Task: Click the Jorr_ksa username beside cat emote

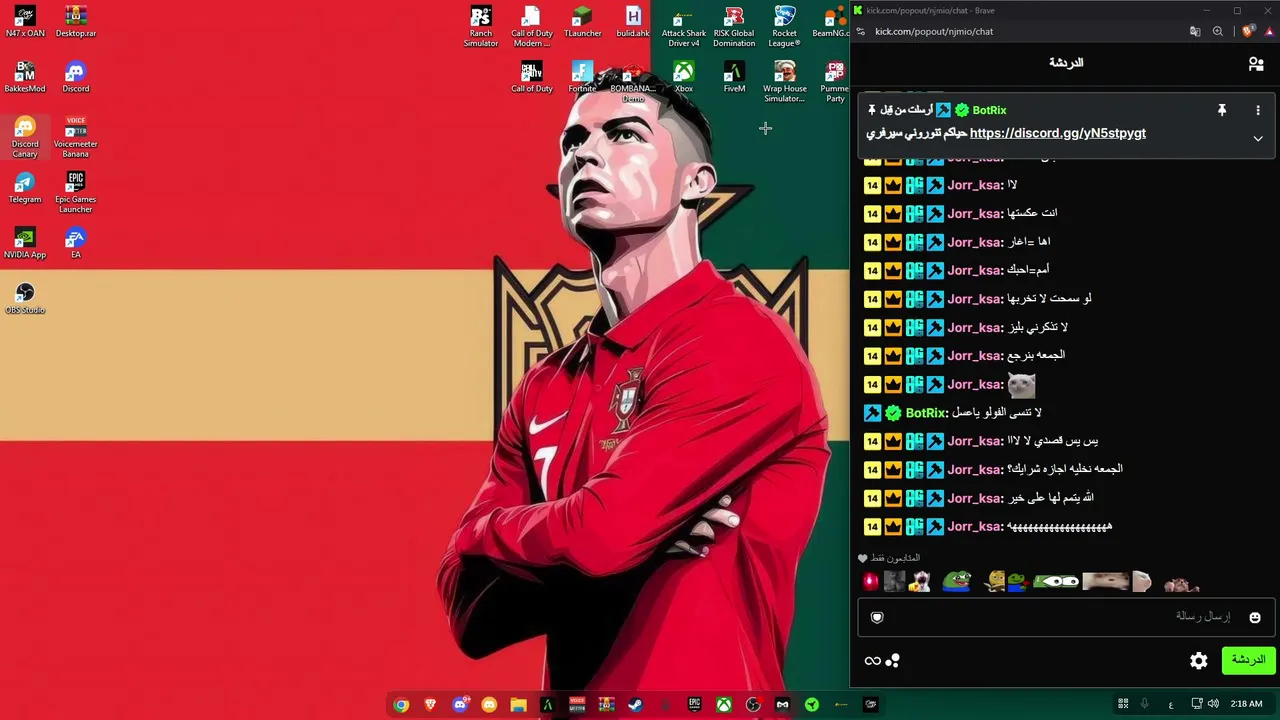Action: (975, 385)
